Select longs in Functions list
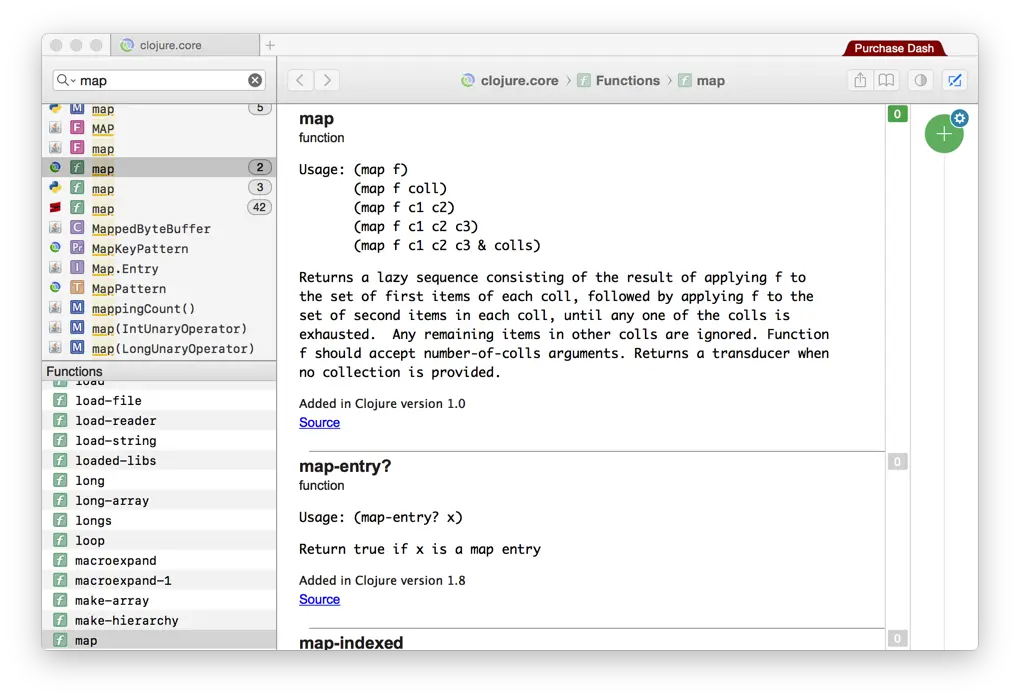 pos(159,520)
